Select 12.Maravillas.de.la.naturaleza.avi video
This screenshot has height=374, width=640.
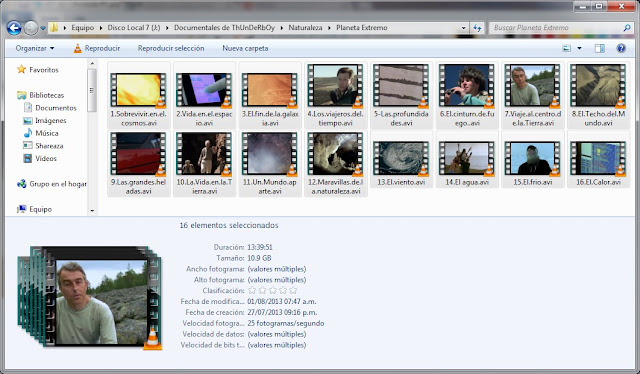[x=336, y=163]
